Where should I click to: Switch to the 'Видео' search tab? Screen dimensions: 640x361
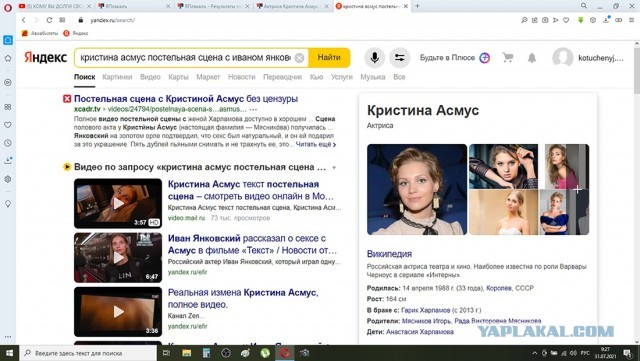pyautogui.click(x=150, y=77)
